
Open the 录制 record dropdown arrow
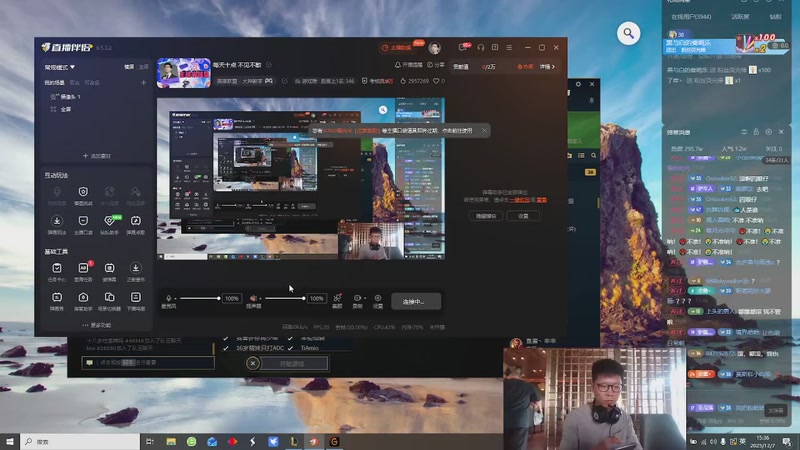click(364, 298)
